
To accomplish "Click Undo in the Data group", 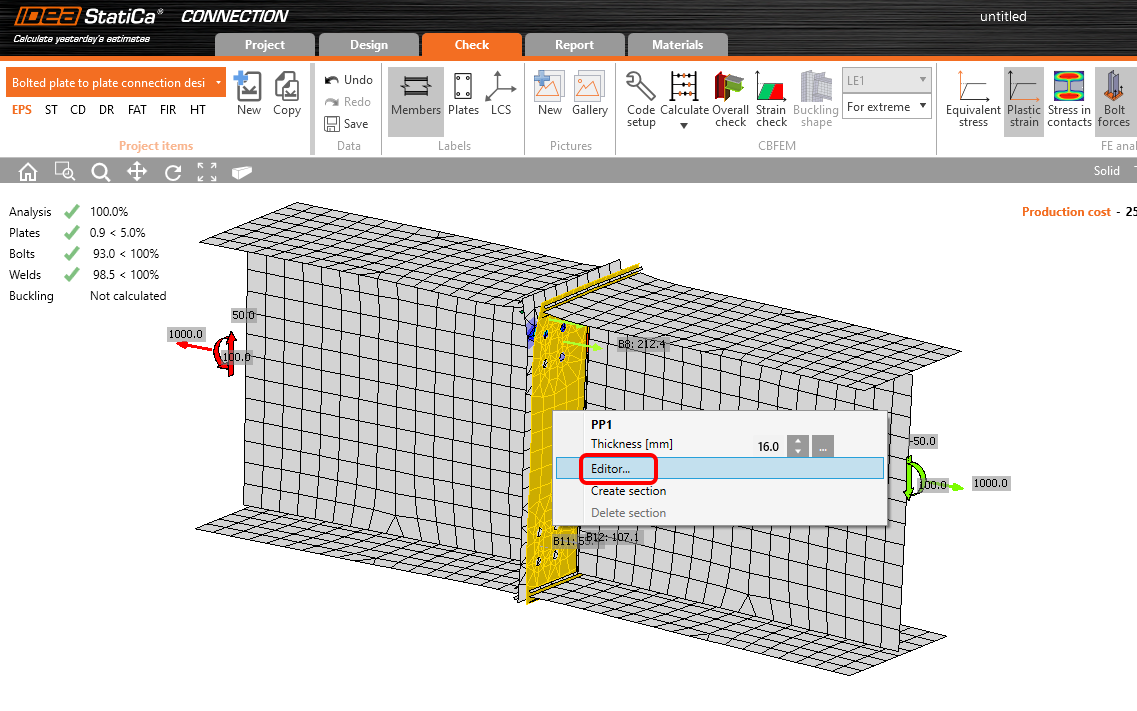I will (x=347, y=78).
